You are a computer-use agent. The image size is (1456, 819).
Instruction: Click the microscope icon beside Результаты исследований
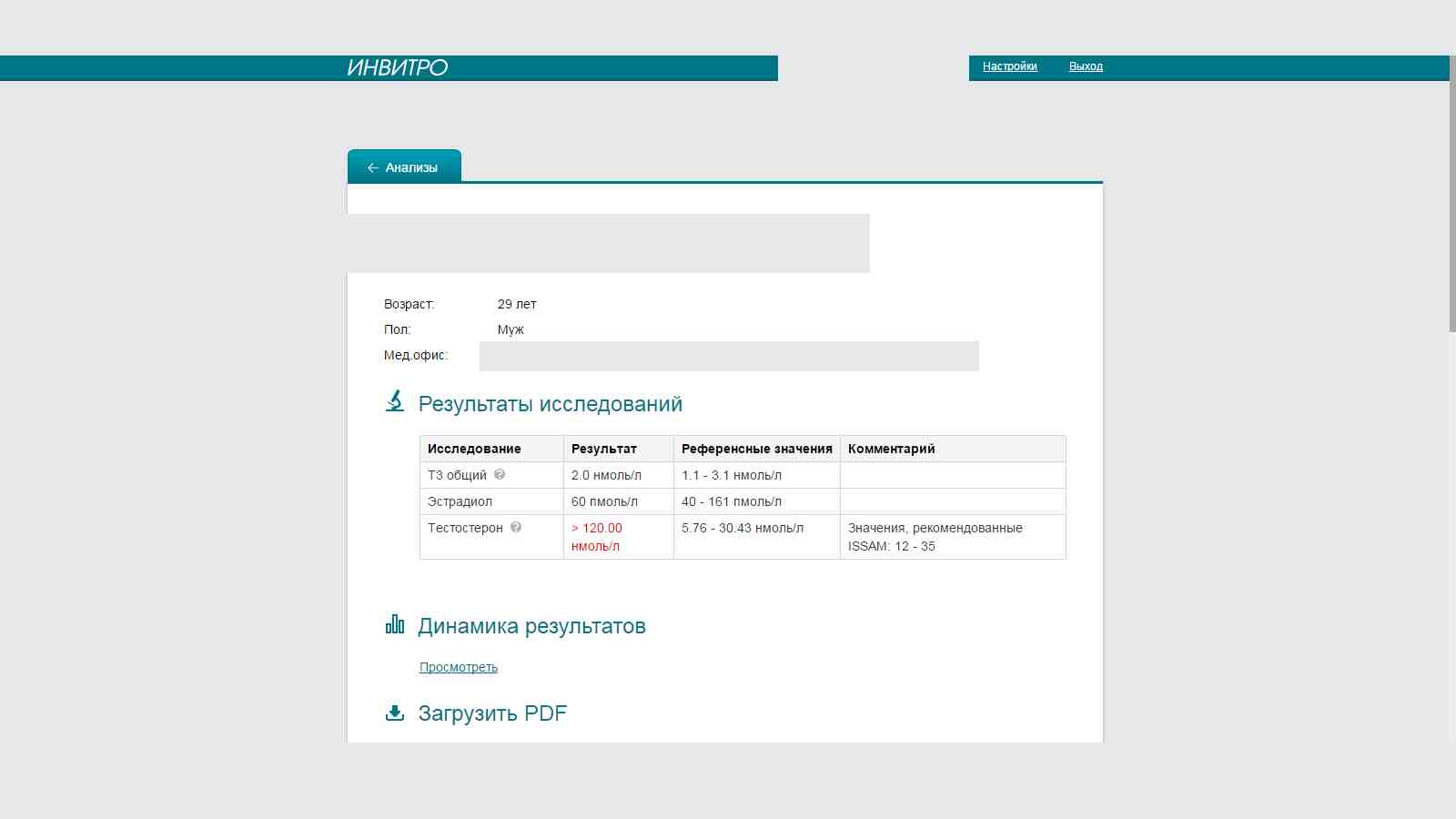(x=395, y=401)
